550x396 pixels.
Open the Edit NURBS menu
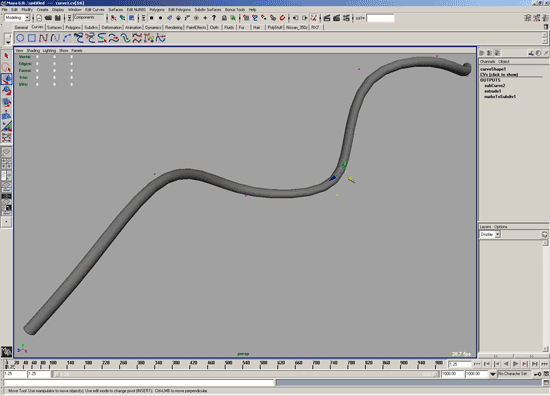[136, 9]
